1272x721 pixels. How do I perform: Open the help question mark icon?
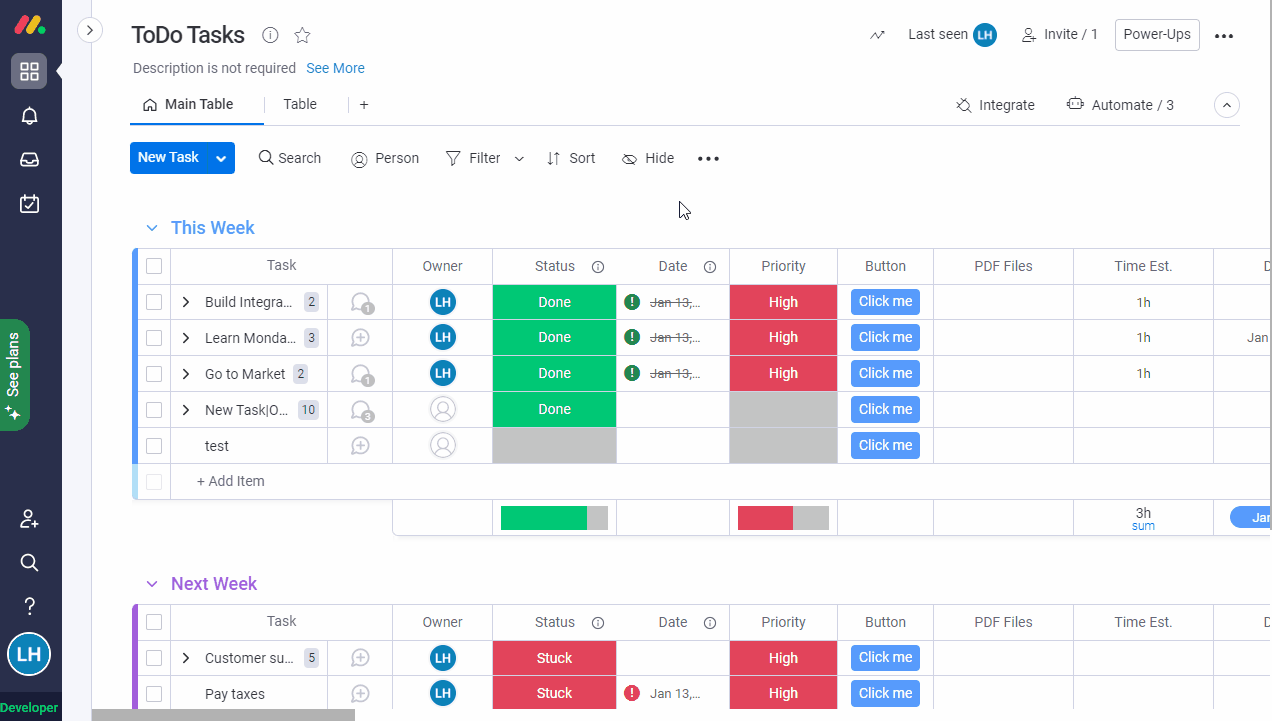(30, 606)
